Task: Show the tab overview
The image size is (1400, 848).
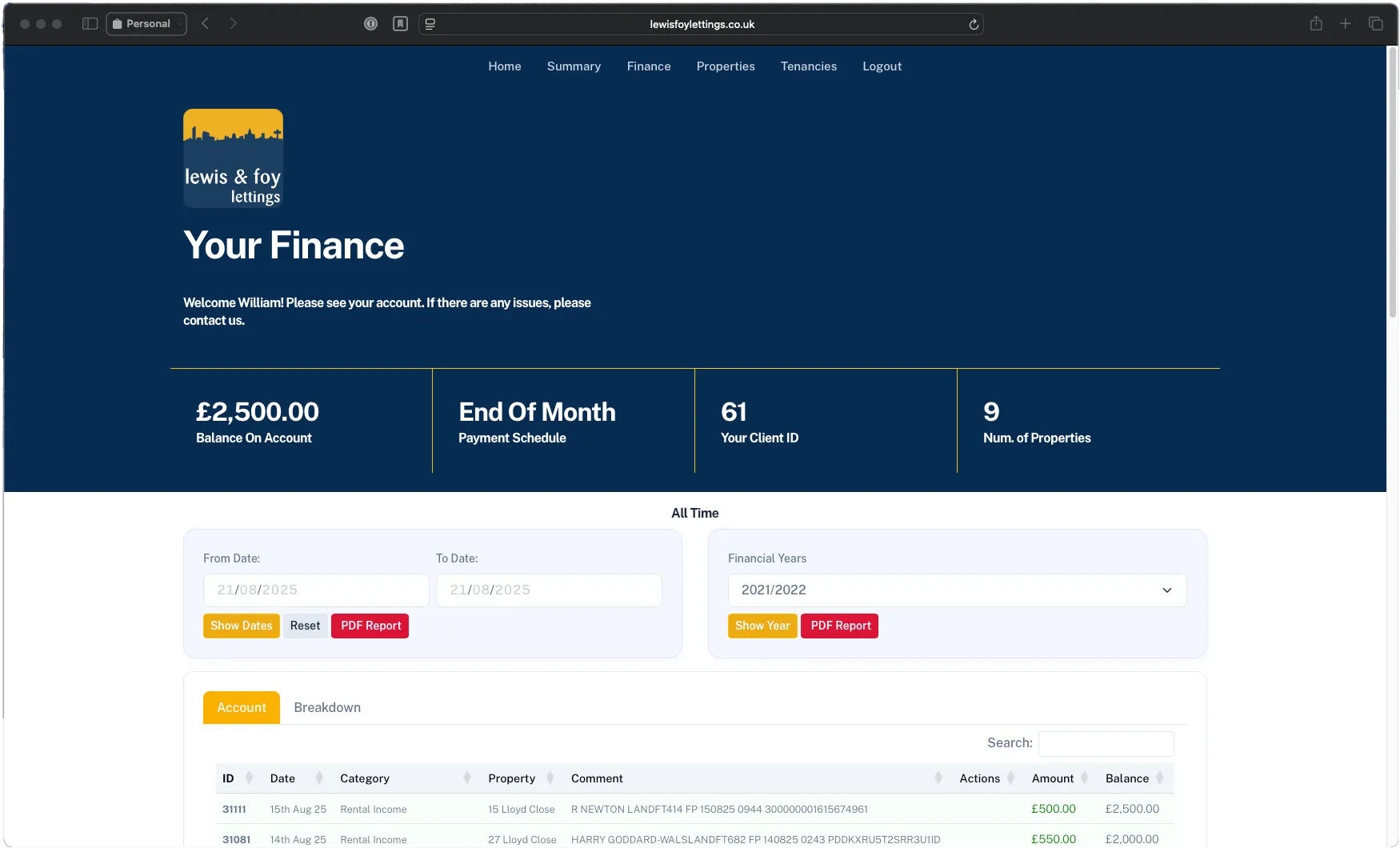Action: pyautogui.click(x=1376, y=23)
